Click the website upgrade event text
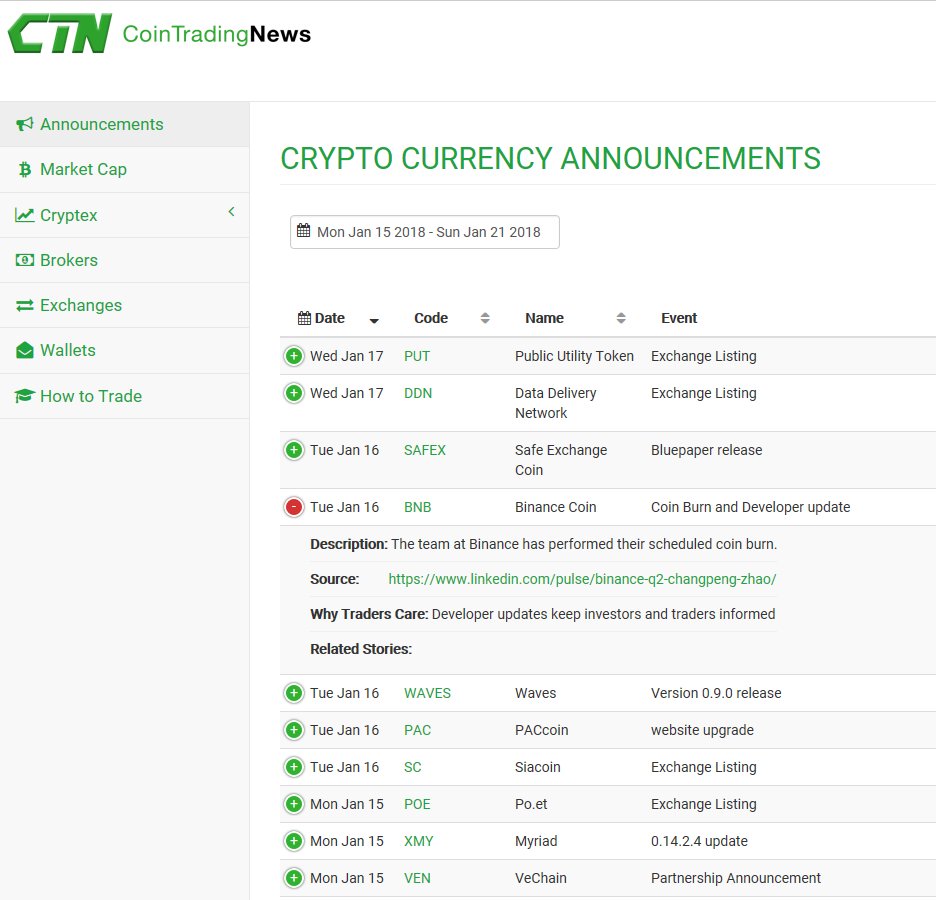Image resolution: width=936 pixels, height=900 pixels. (x=702, y=730)
